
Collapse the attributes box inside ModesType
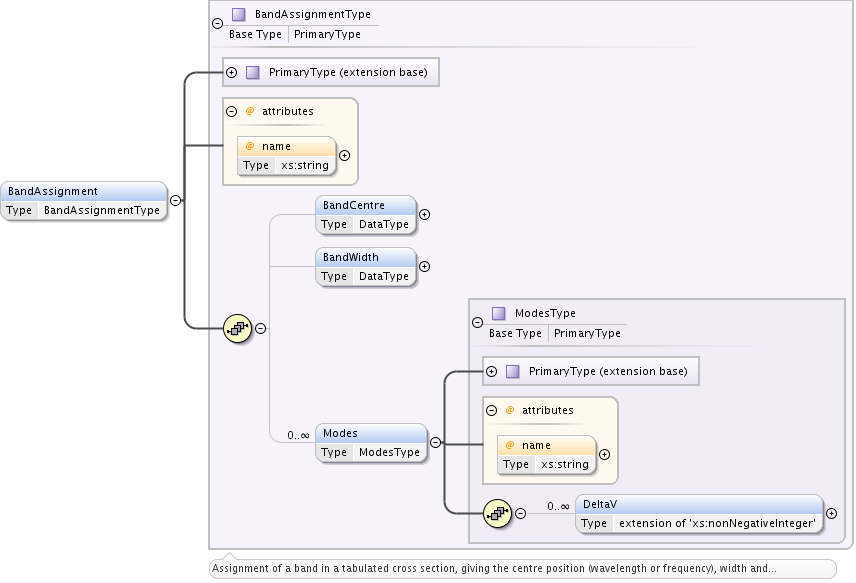click(491, 411)
